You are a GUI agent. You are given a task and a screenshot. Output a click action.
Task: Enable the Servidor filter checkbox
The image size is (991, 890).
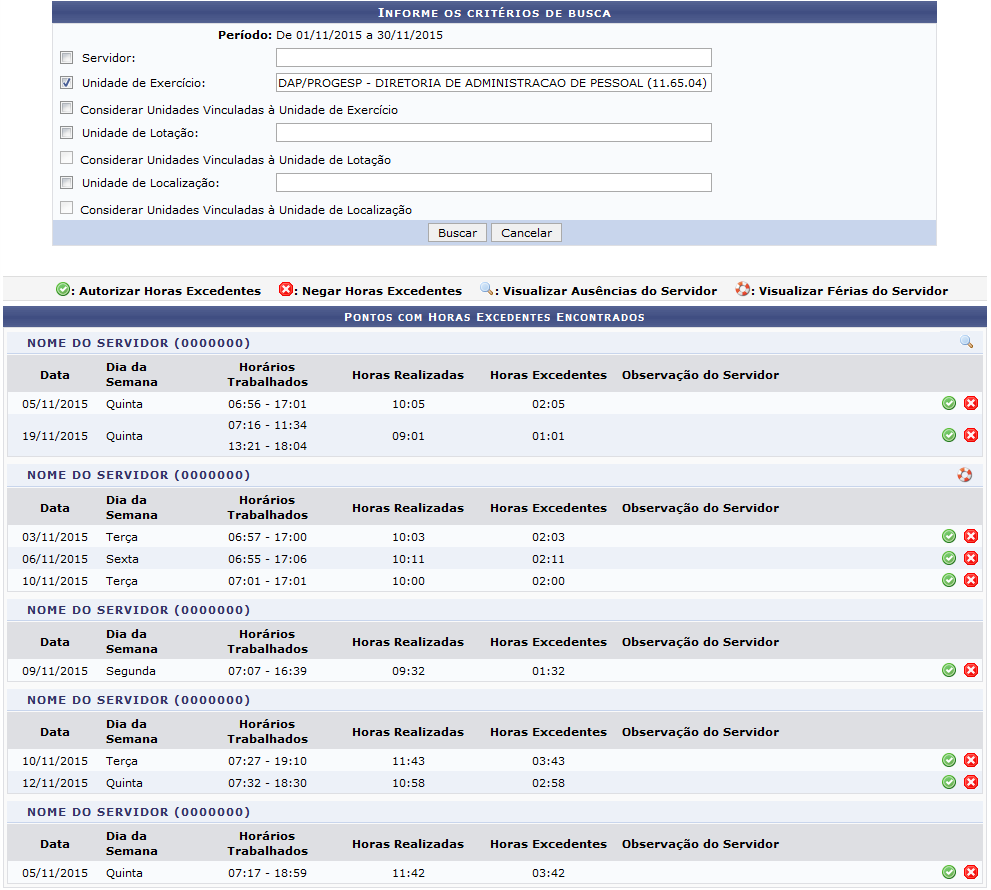tap(67, 58)
